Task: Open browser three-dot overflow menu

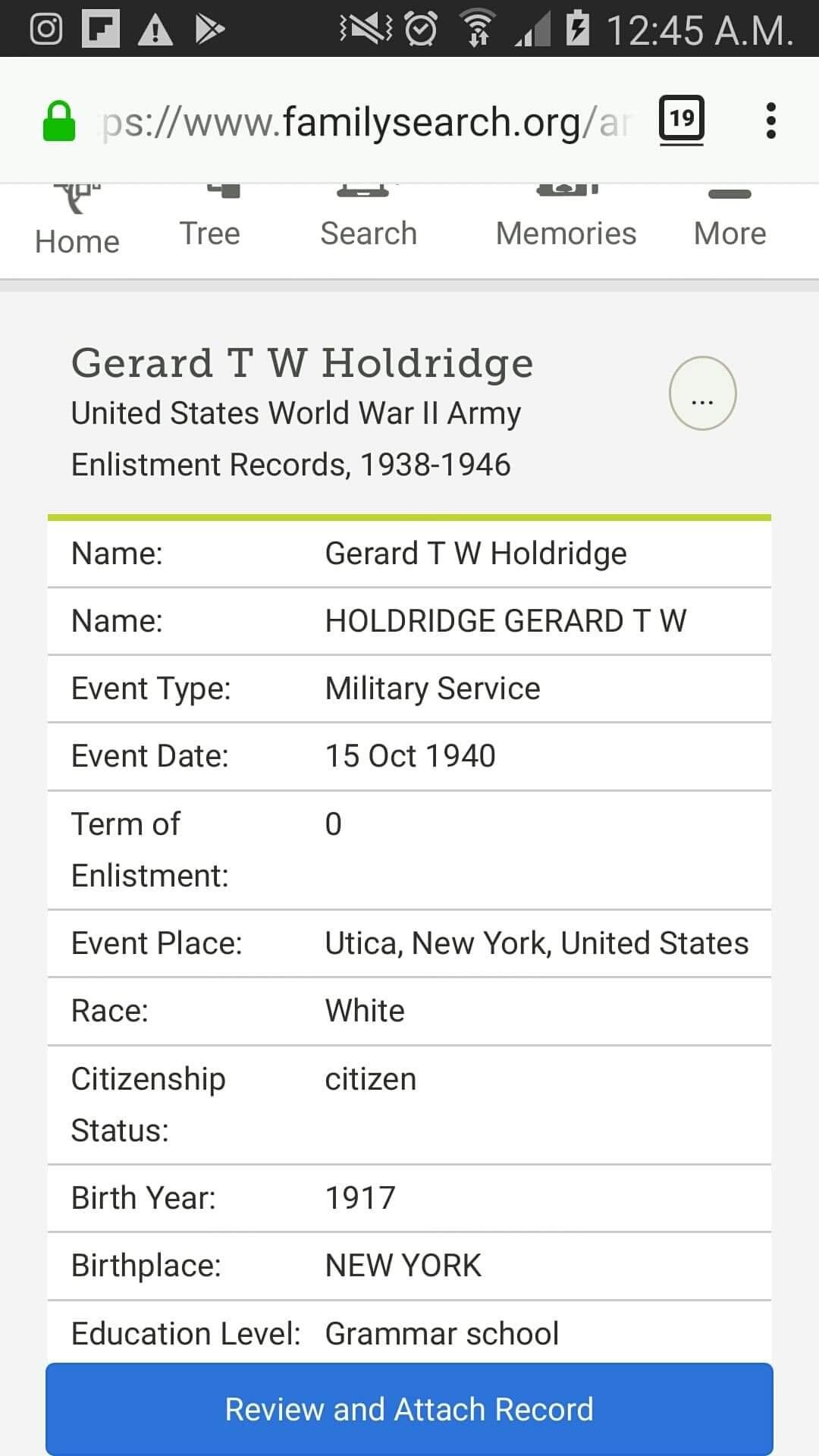Action: [770, 121]
